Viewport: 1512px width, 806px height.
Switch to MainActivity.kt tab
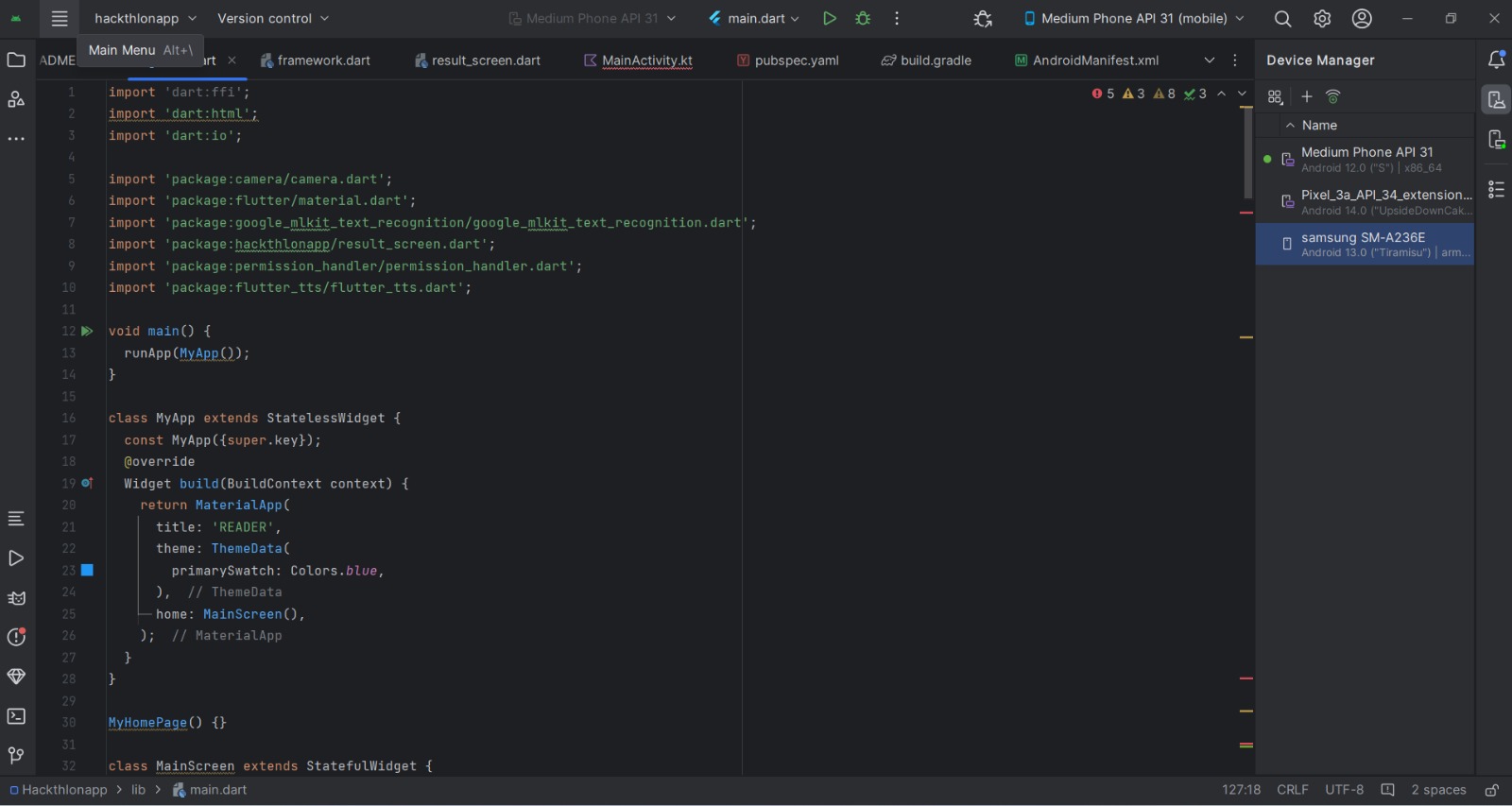tap(638, 60)
